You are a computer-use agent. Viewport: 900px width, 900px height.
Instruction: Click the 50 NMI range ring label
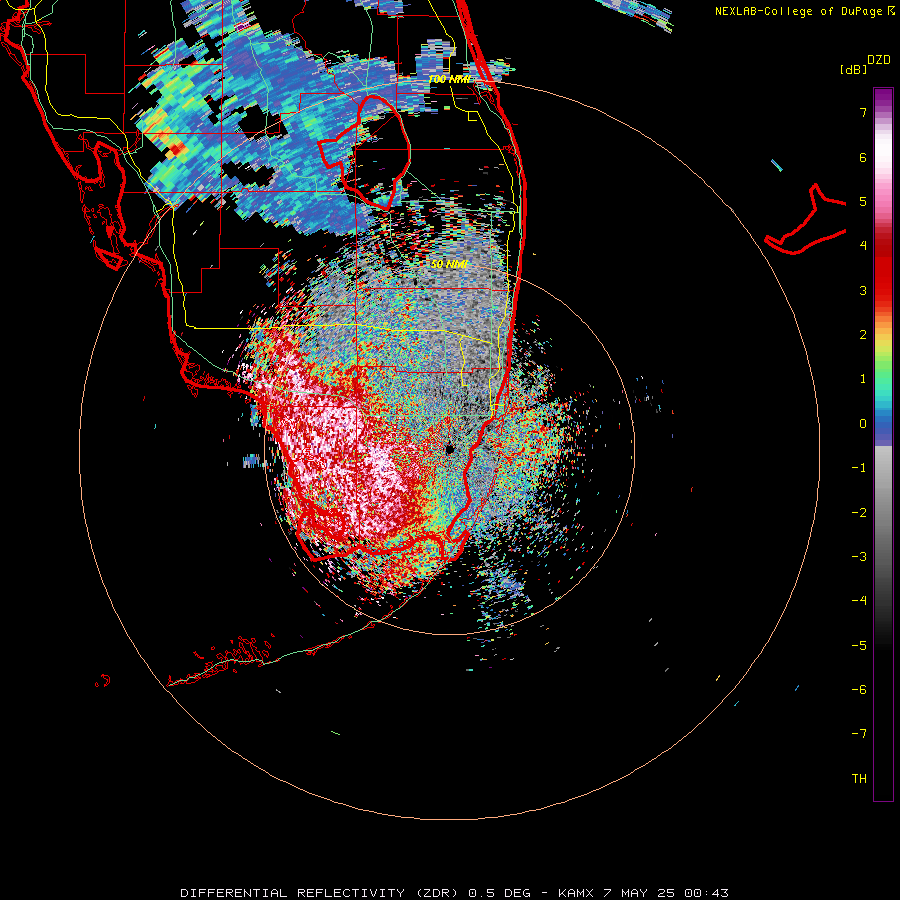(x=449, y=264)
